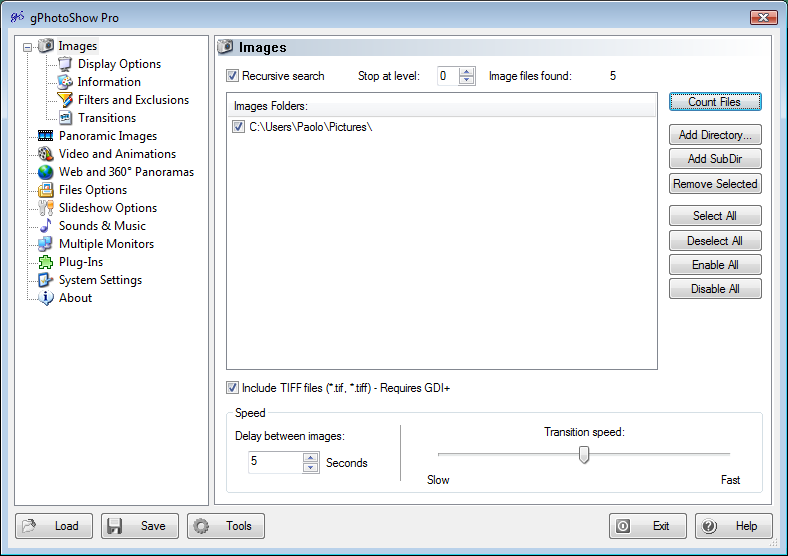The height and width of the screenshot is (556, 788).
Task: Open Filters and Exclusions page
Action: pyautogui.click(x=133, y=100)
